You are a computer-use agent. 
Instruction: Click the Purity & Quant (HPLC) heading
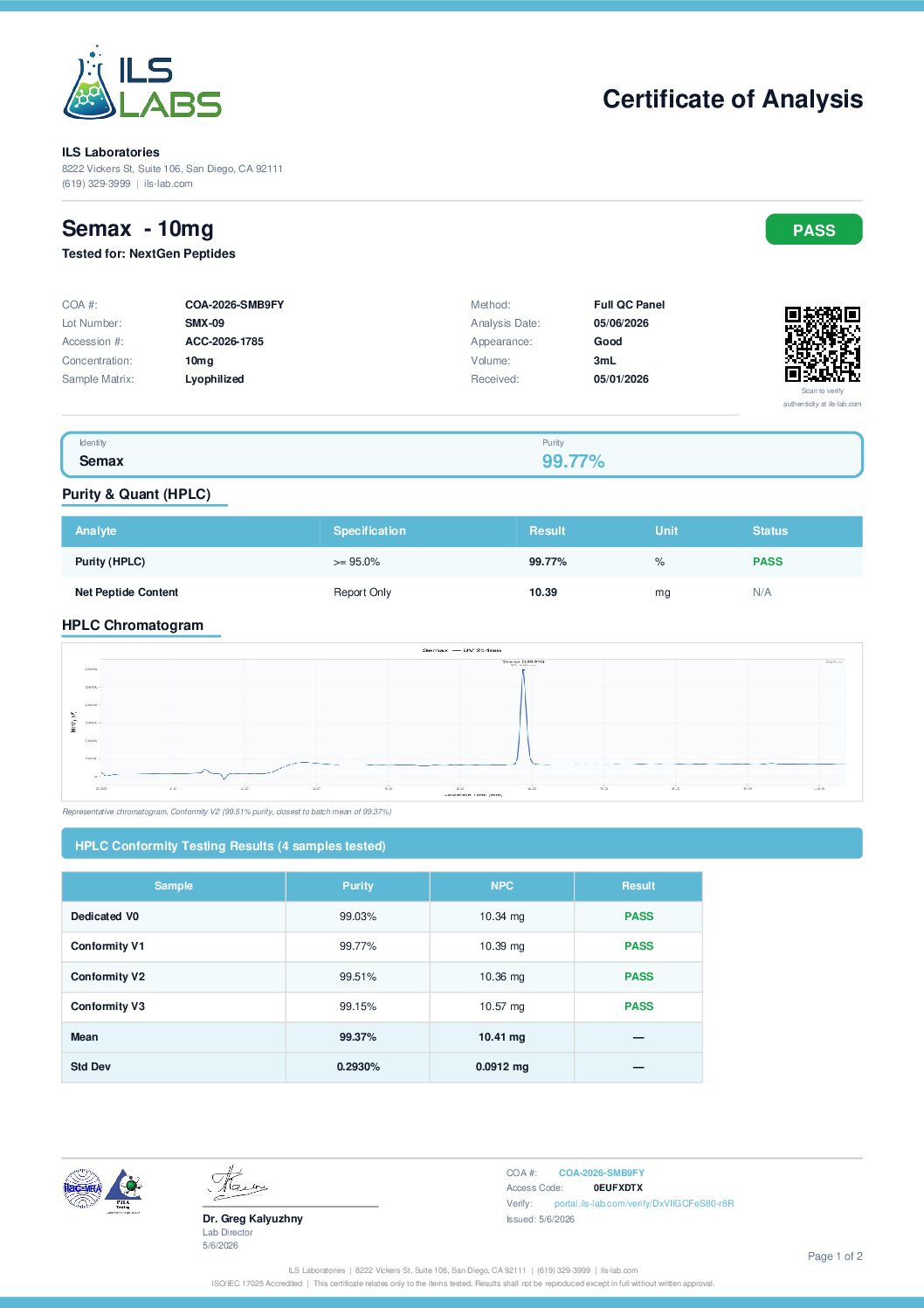click(136, 495)
